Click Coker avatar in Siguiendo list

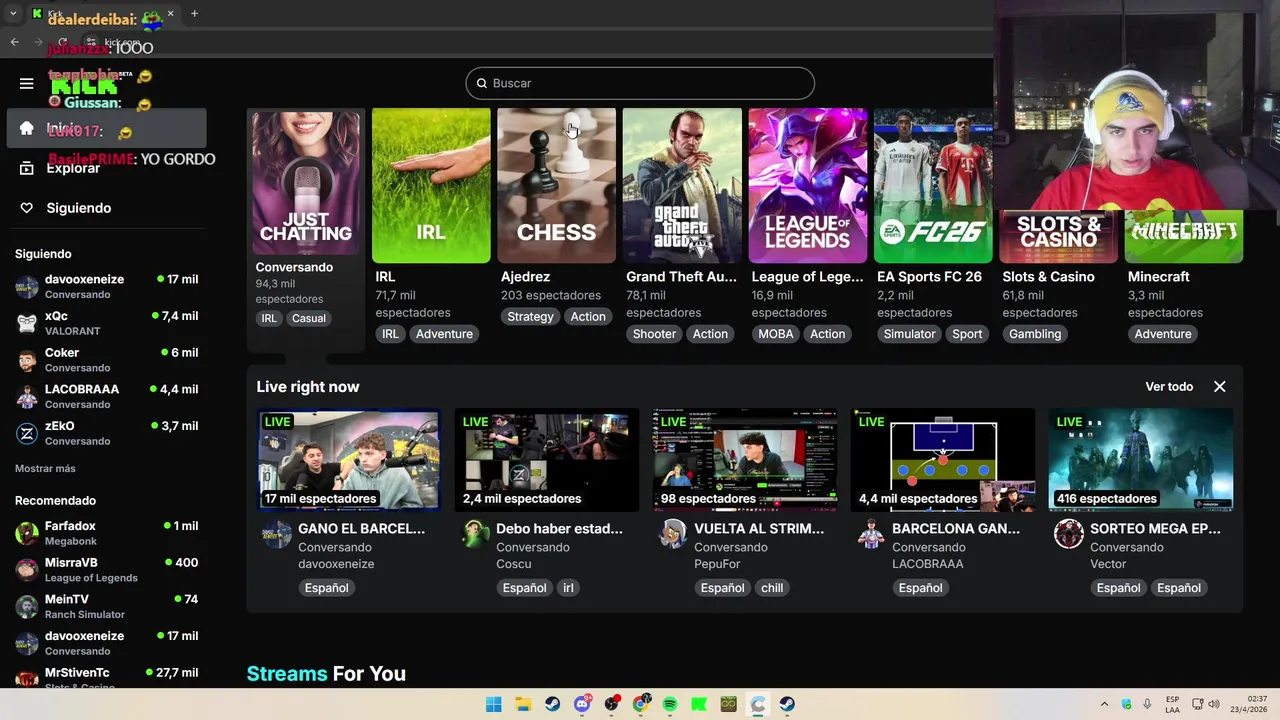(27, 360)
